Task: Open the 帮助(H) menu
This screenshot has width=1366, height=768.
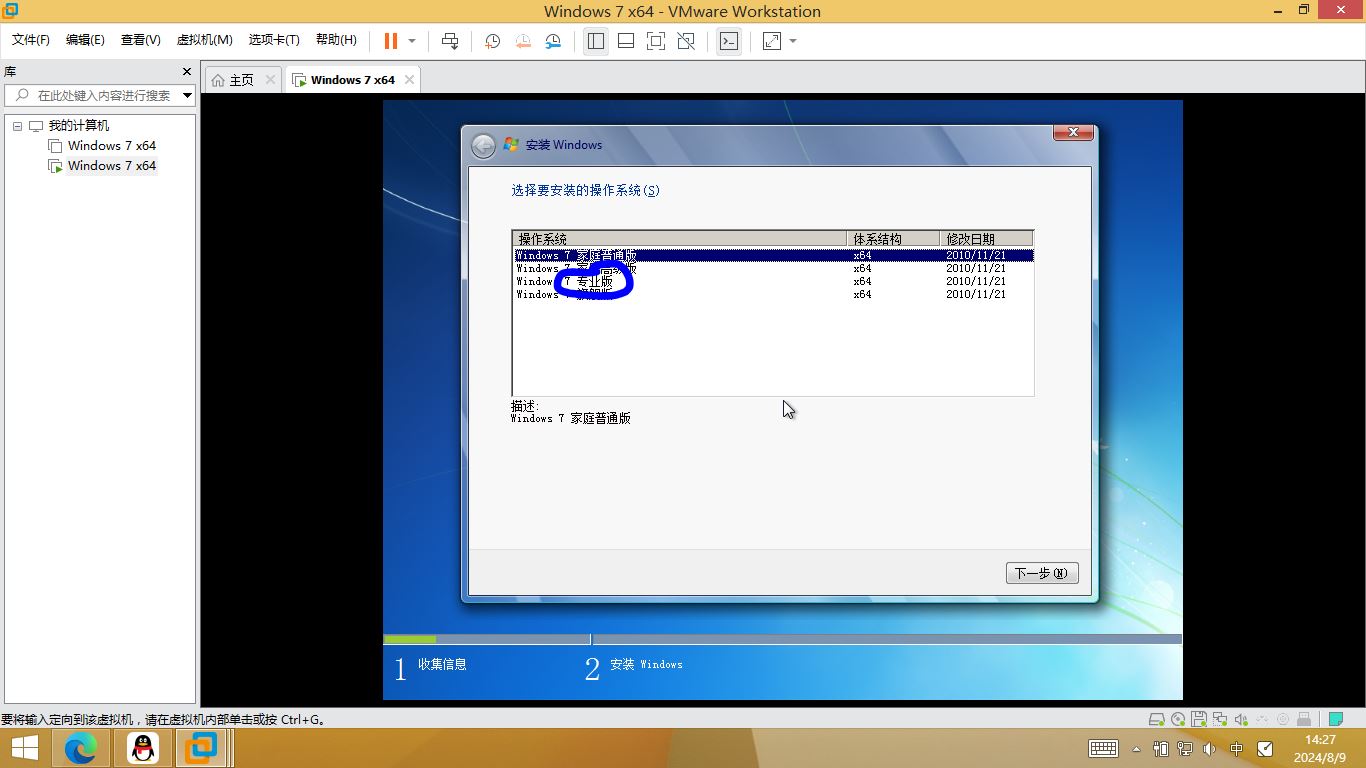Action: [336, 40]
